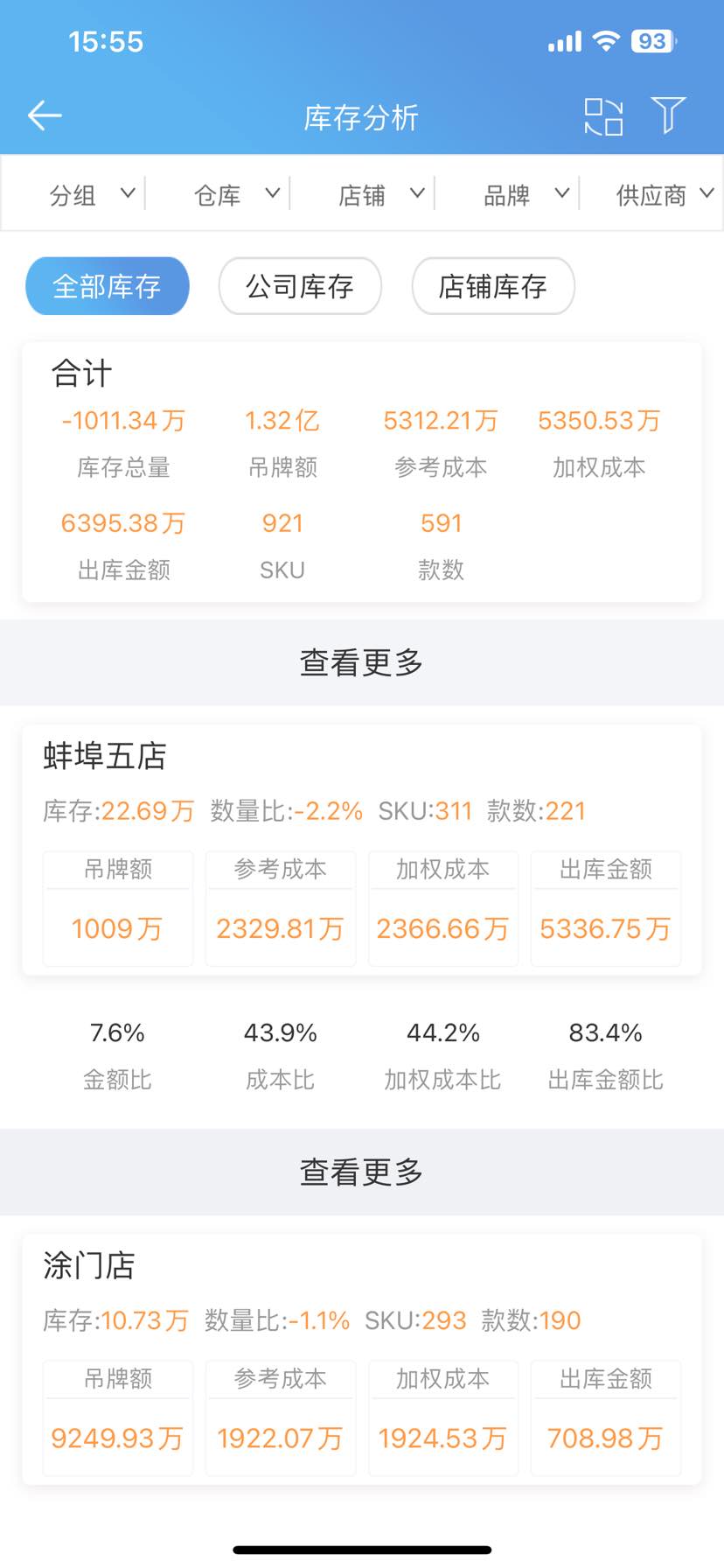Switch to 公司库存 view
Screen dimensions: 724x1568
(x=300, y=286)
